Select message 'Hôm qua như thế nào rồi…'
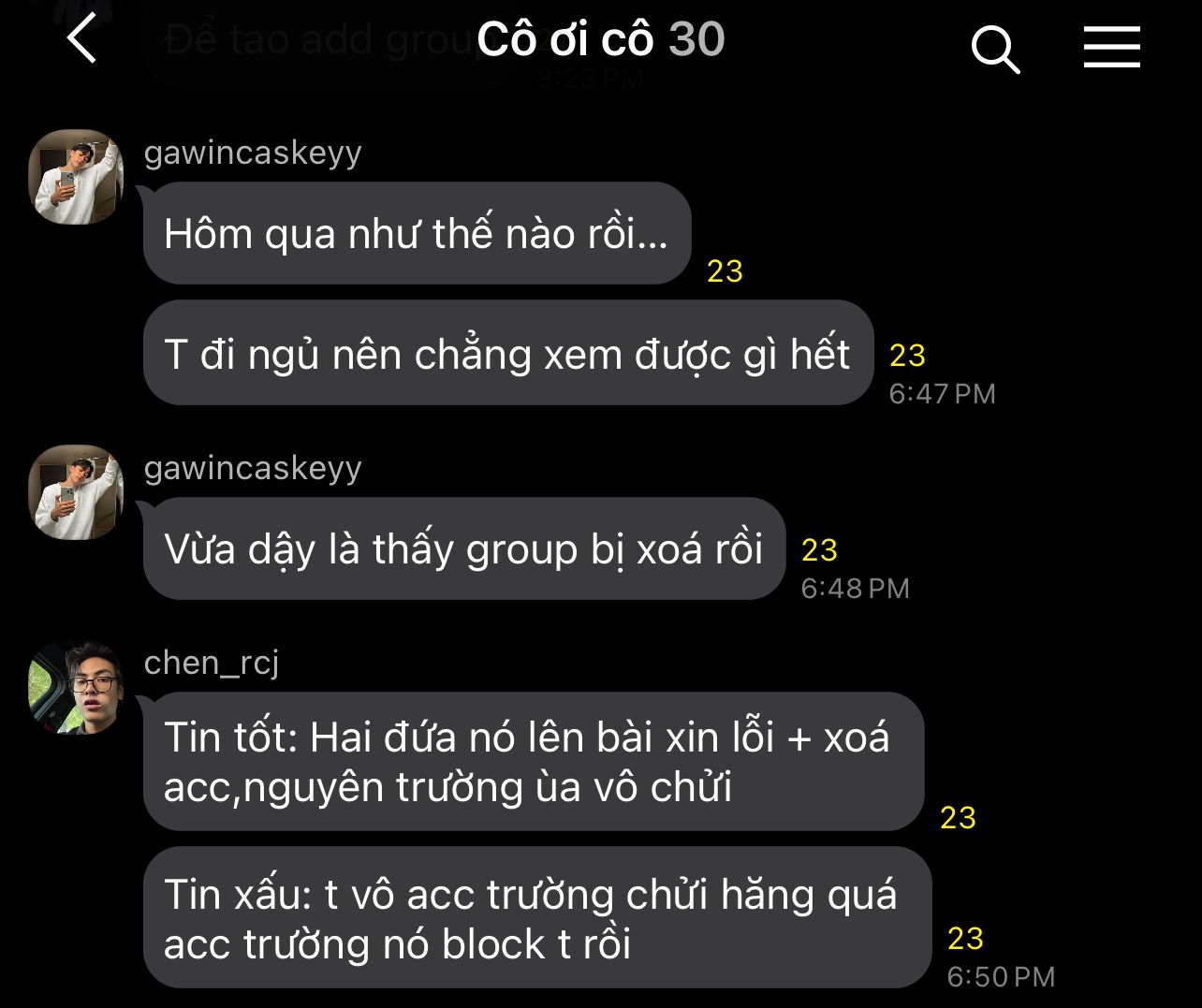1202x1008 pixels. pos(417,233)
